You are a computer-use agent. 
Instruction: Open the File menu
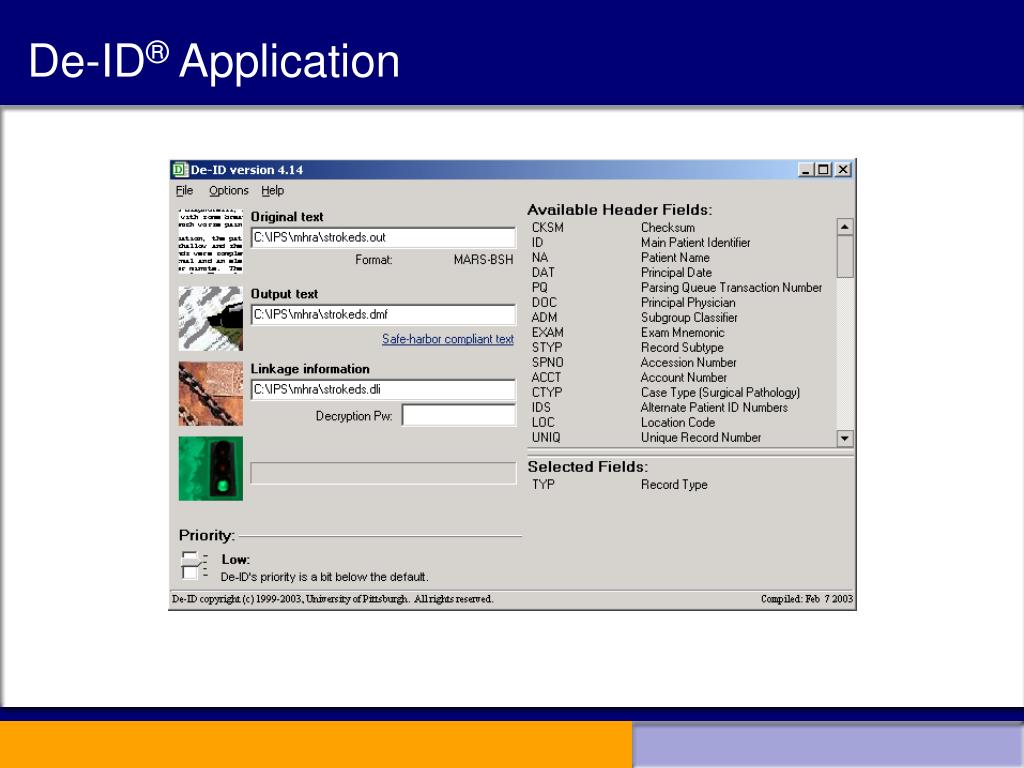[x=184, y=191]
